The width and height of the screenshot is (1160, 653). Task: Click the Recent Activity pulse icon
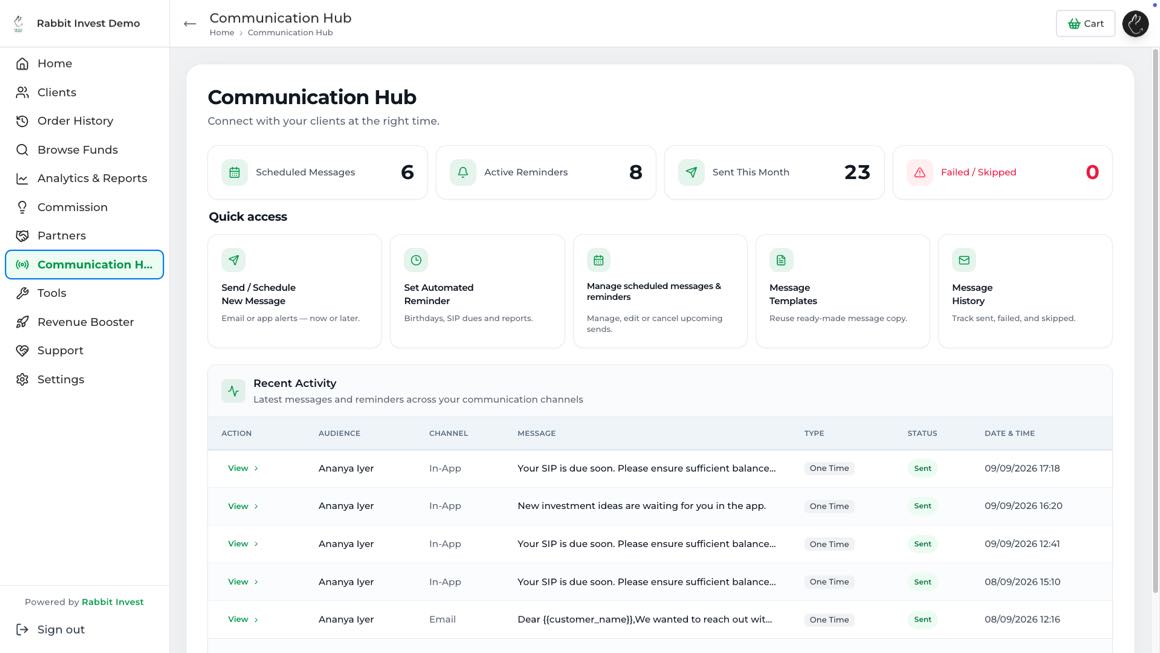[x=233, y=390]
